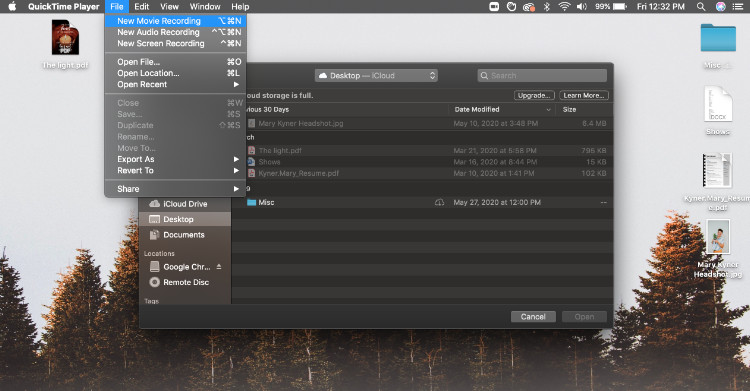Click the iCloud download icon for Misc
Viewport: 750px width, 391px height.
click(x=439, y=202)
